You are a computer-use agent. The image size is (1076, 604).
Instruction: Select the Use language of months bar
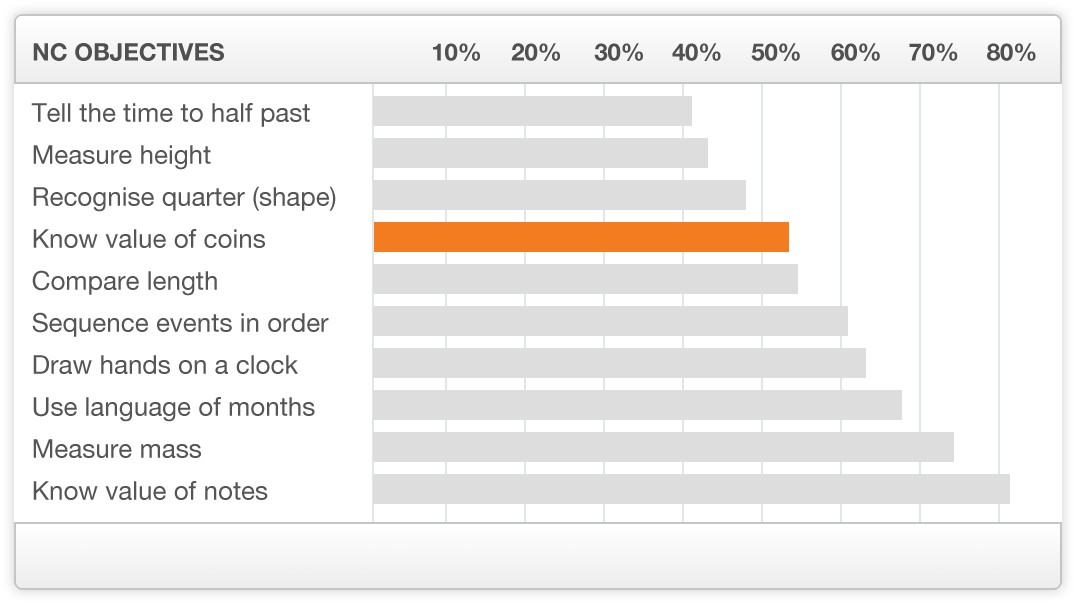[x=638, y=404]
